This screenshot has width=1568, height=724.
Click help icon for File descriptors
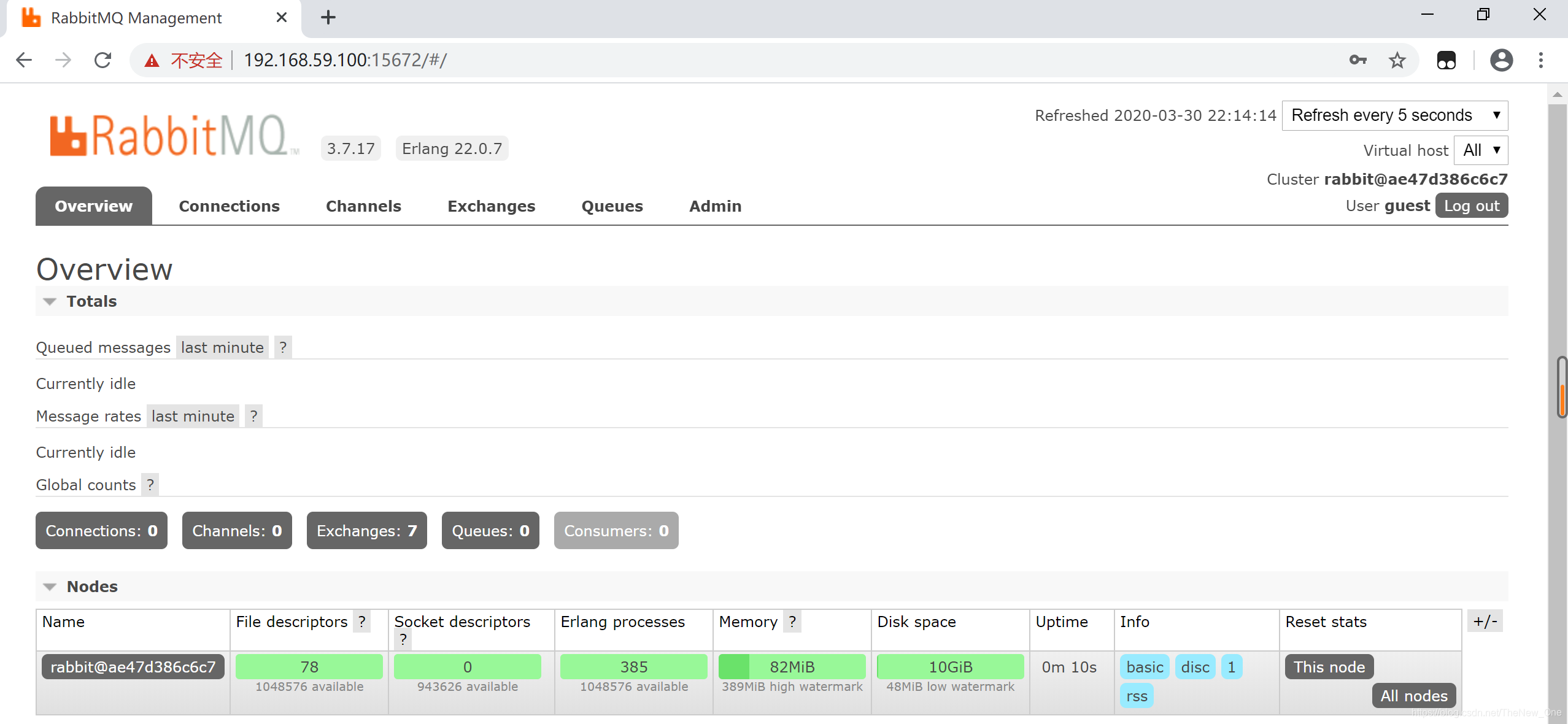tap(362, 622)
